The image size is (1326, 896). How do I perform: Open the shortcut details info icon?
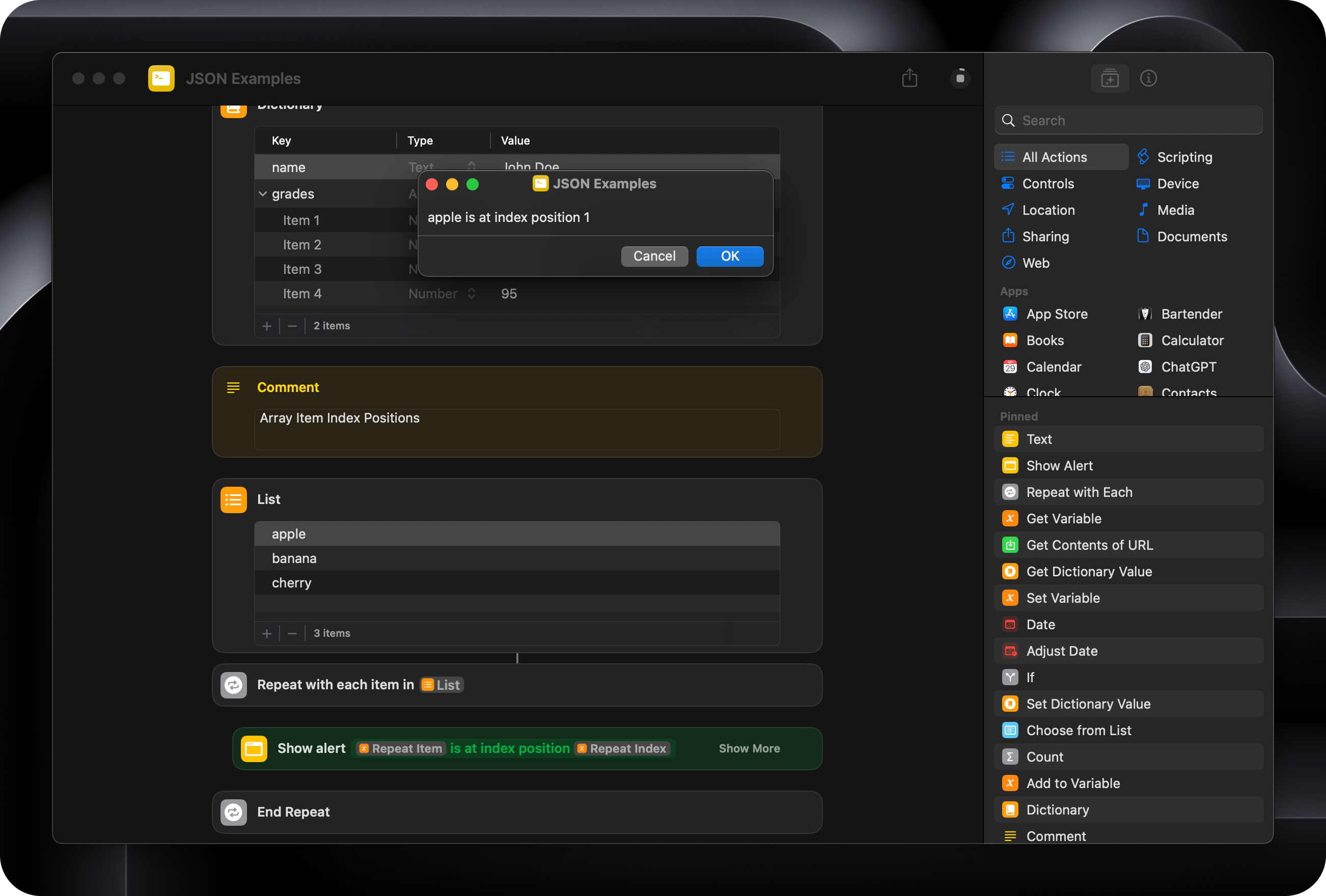[x=1148, y=78]
